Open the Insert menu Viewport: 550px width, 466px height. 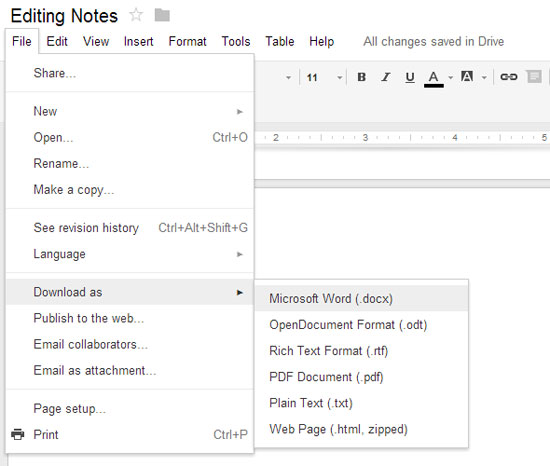tap(139, 41)
